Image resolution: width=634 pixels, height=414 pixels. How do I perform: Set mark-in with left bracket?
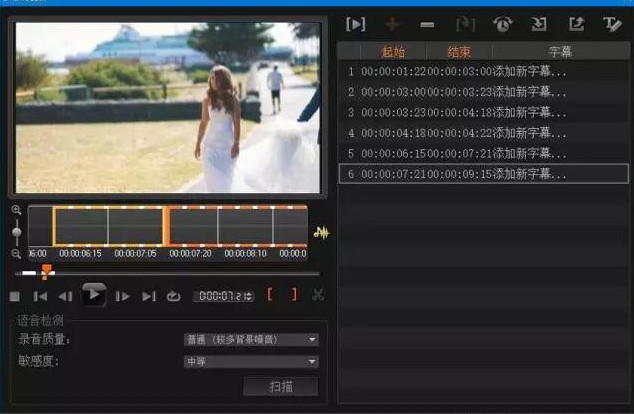click(269, 294)
